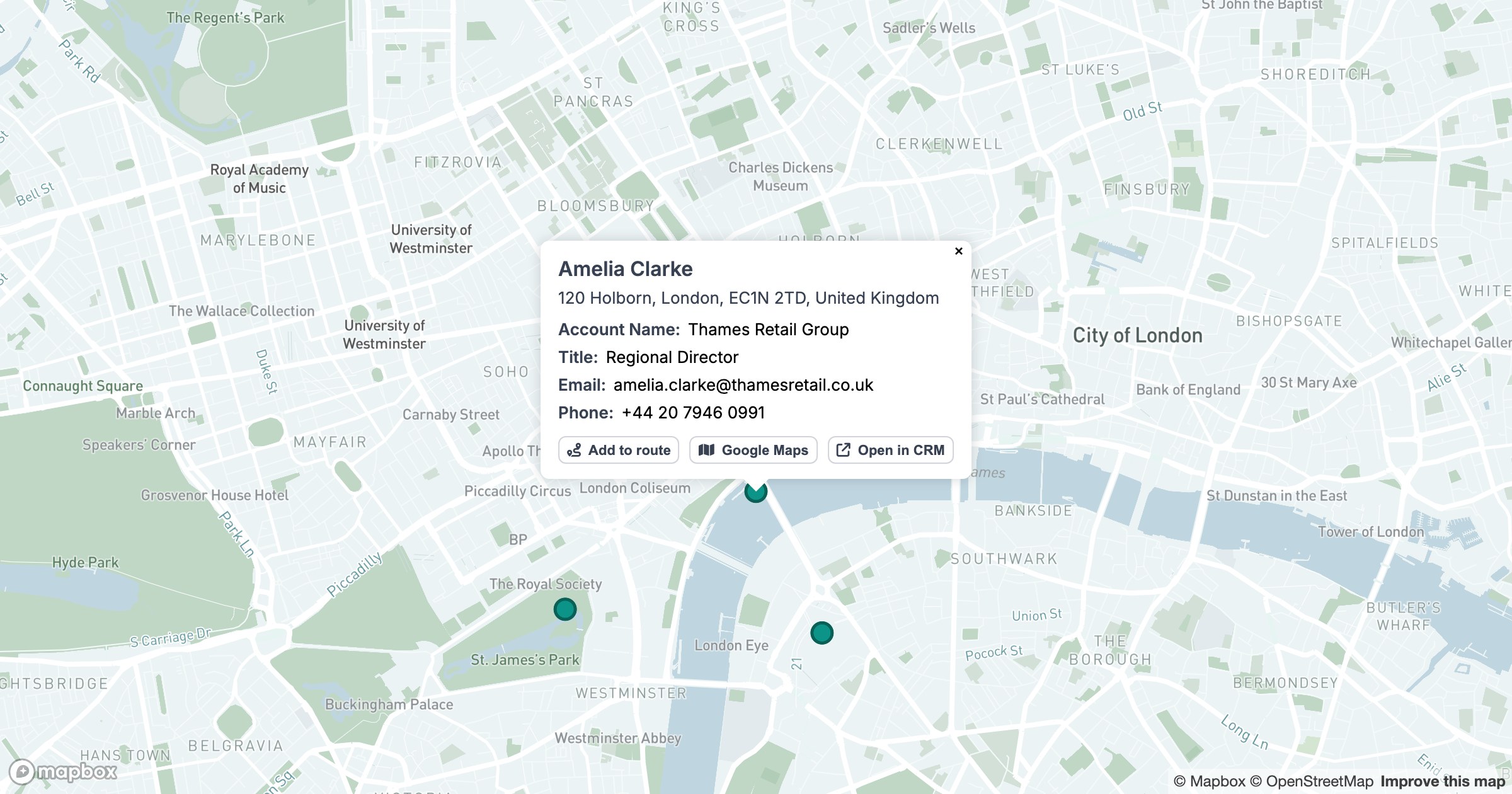This screenshot has width=1512, height=794.
Task: Close the Amelia Clarke popup
Action: [958, 251]
